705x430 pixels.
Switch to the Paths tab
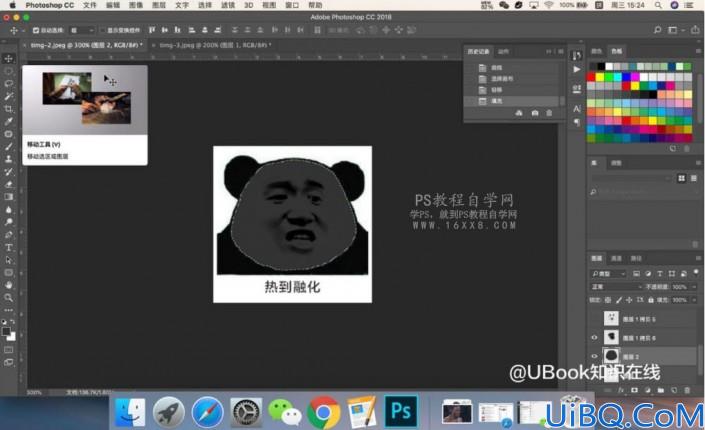pos(636,258)
